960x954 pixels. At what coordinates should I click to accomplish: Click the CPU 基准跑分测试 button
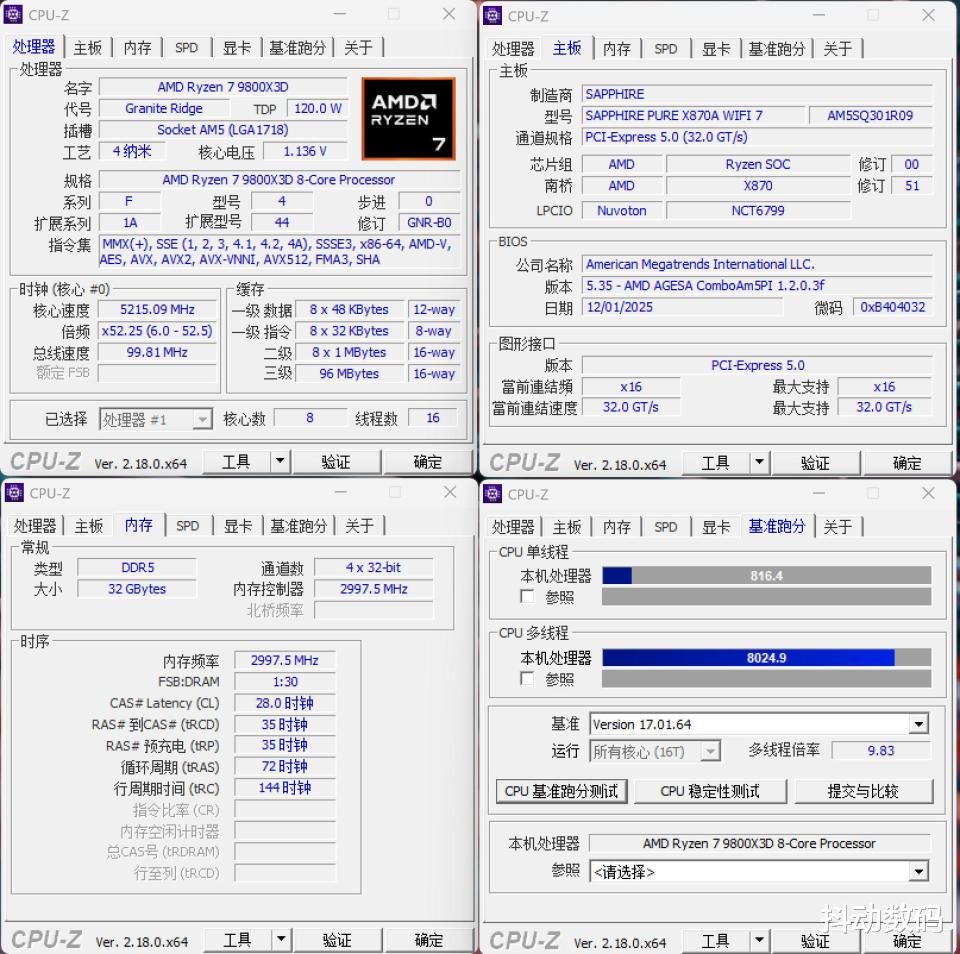coord(561,791)
